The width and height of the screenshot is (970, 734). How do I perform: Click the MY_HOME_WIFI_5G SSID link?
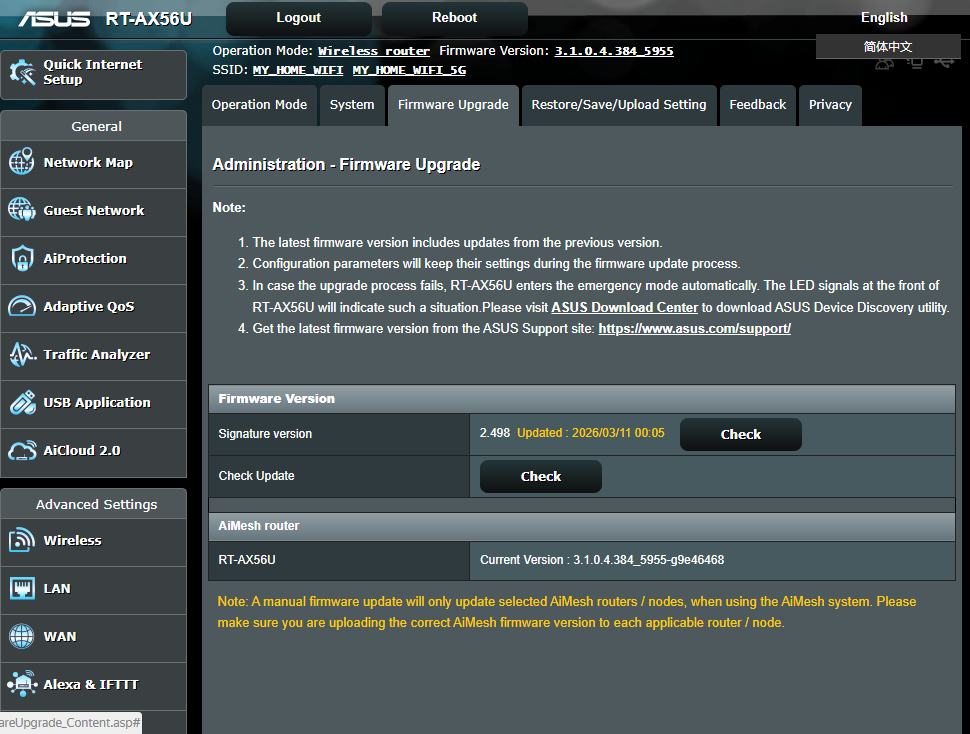pyautogui.click(x=409, y=71)
